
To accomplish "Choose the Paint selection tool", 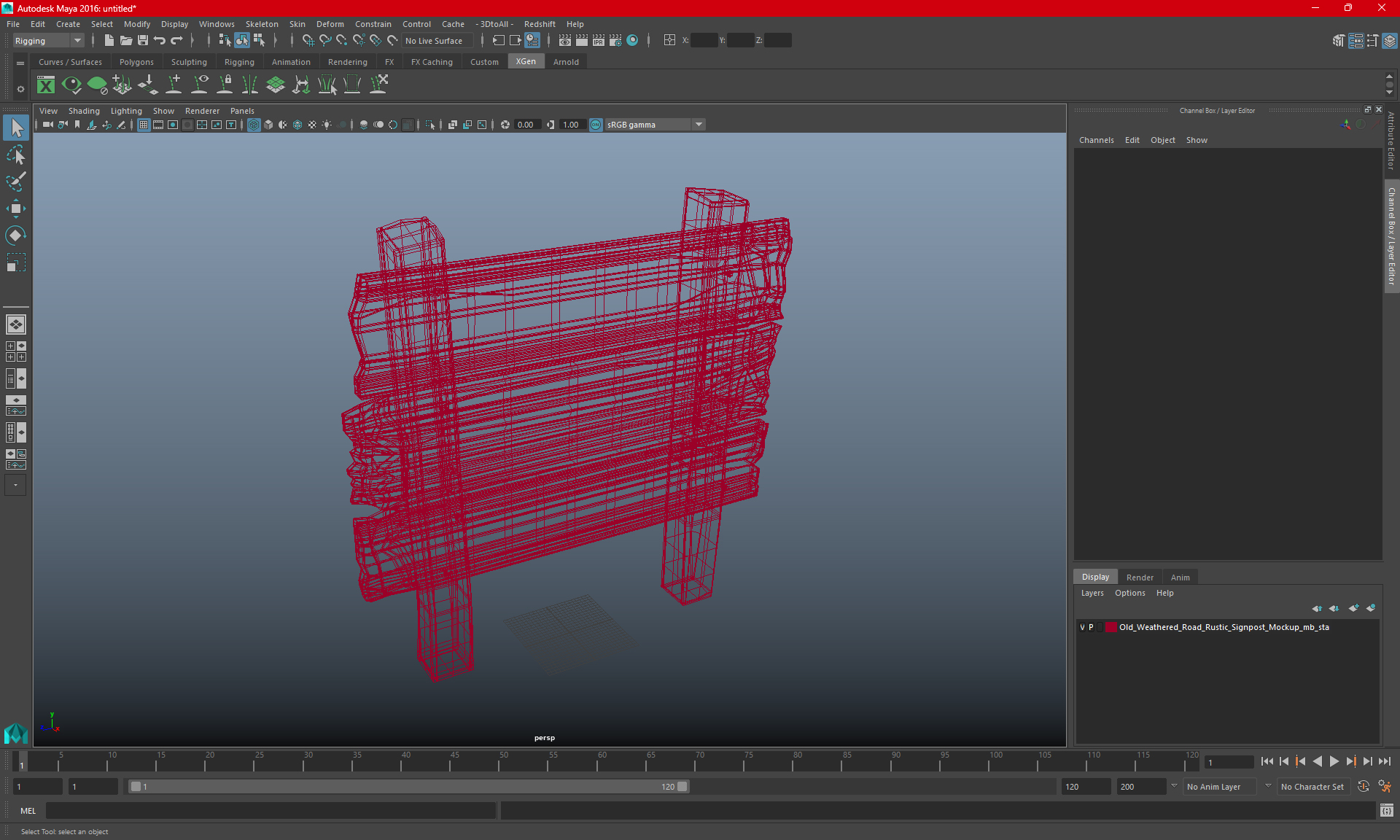I will [16, 181].
